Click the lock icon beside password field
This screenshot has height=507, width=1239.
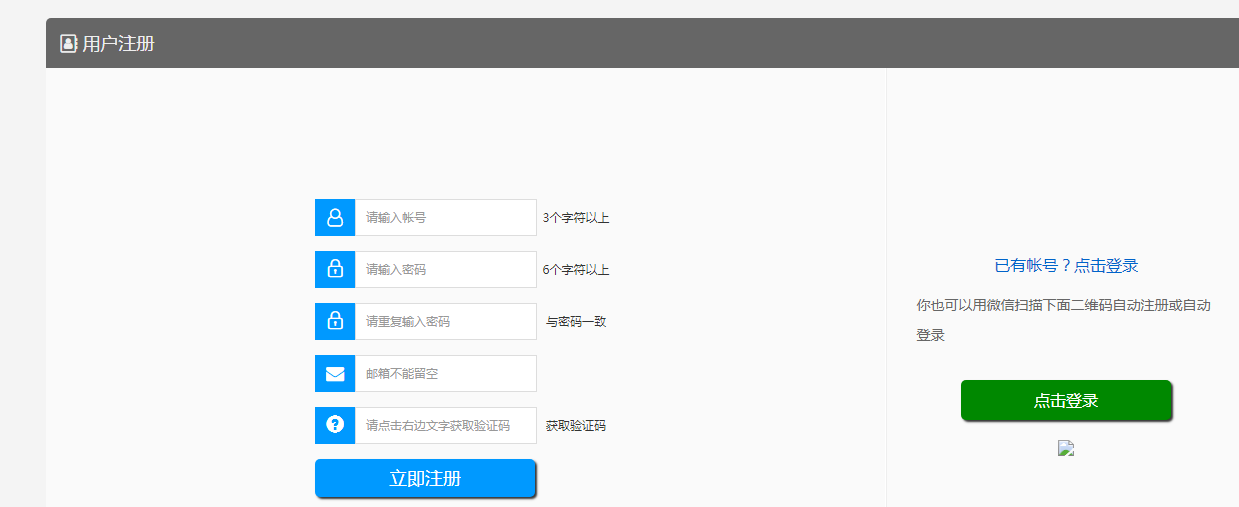[335, 269]
